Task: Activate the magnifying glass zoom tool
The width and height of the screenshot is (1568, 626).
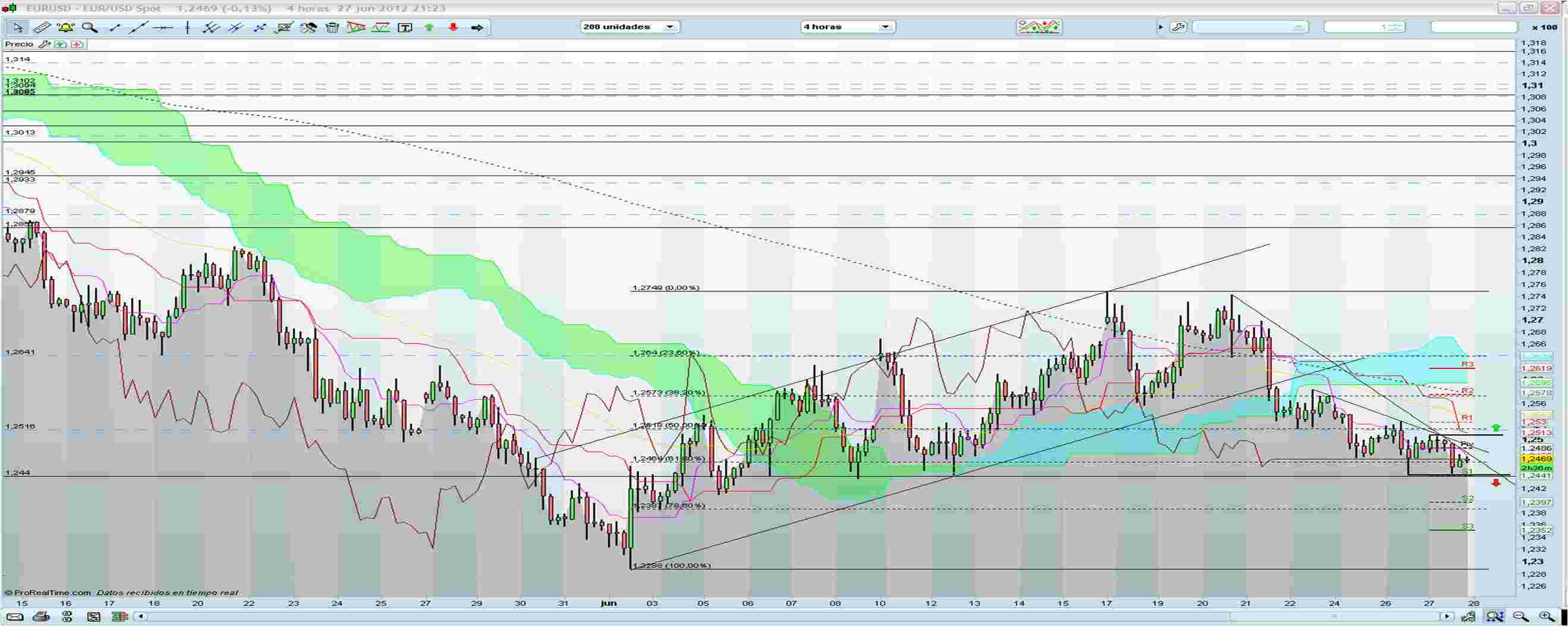Action: [89, 27]
